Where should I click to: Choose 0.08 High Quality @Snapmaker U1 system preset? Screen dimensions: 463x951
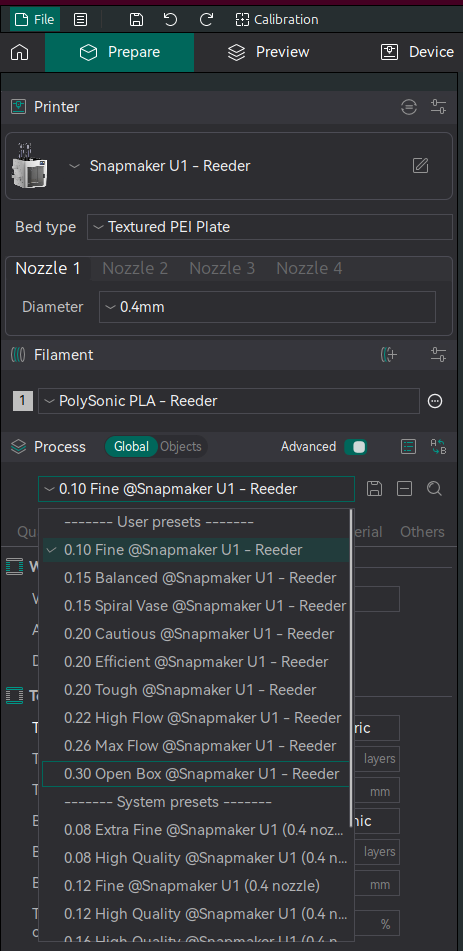(x=195, y=858)
